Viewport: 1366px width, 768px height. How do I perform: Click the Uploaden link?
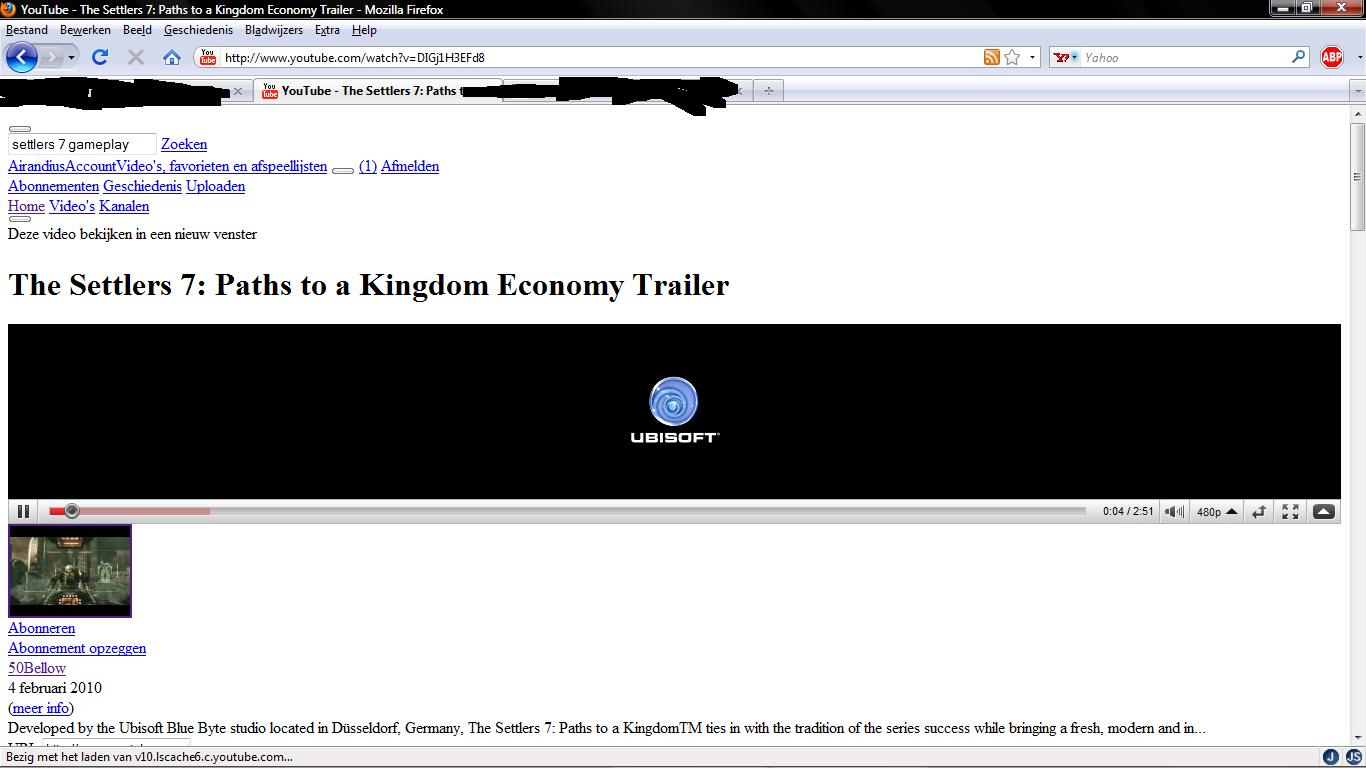click(x=215, y=186)
